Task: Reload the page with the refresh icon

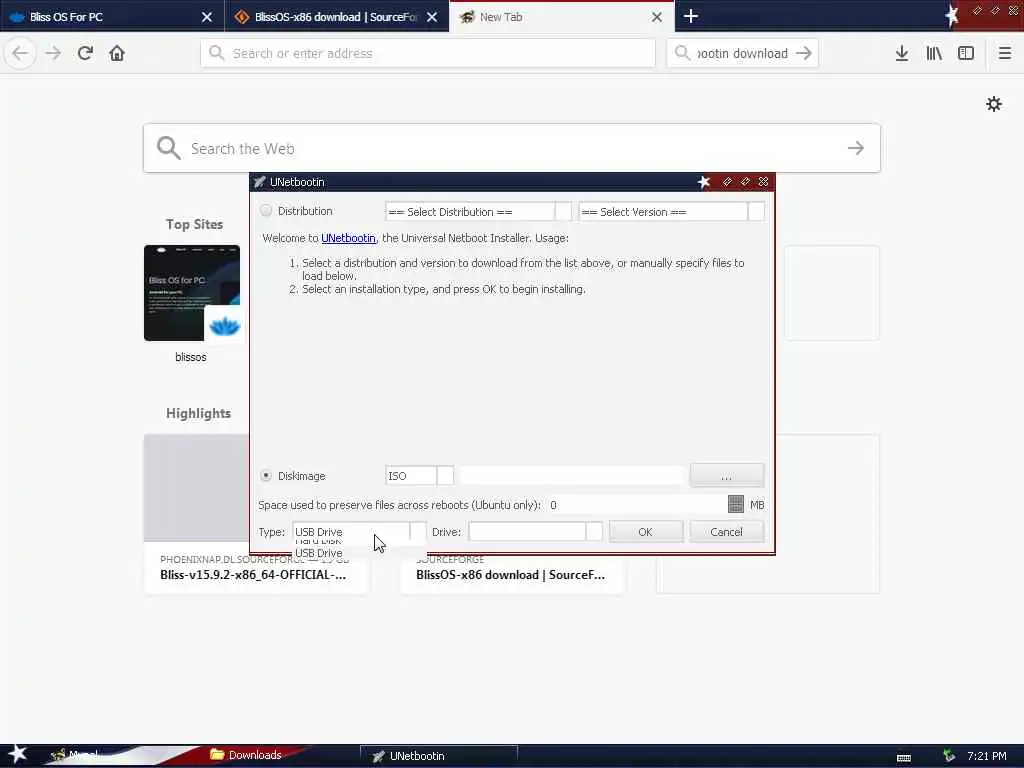Action: (x=85, y=53)
